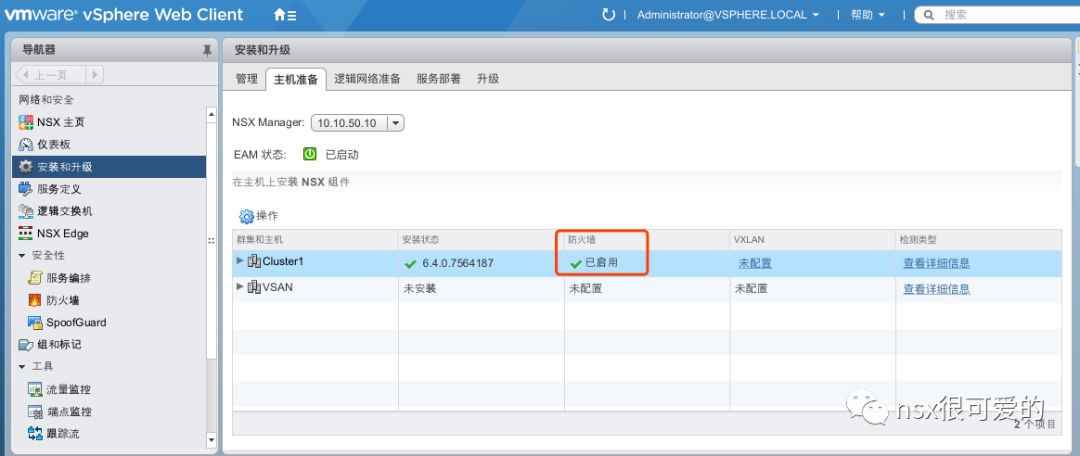The image size is (1080, 456).
Task: Click the 服务编排 icon
Action: pos(35,278)
